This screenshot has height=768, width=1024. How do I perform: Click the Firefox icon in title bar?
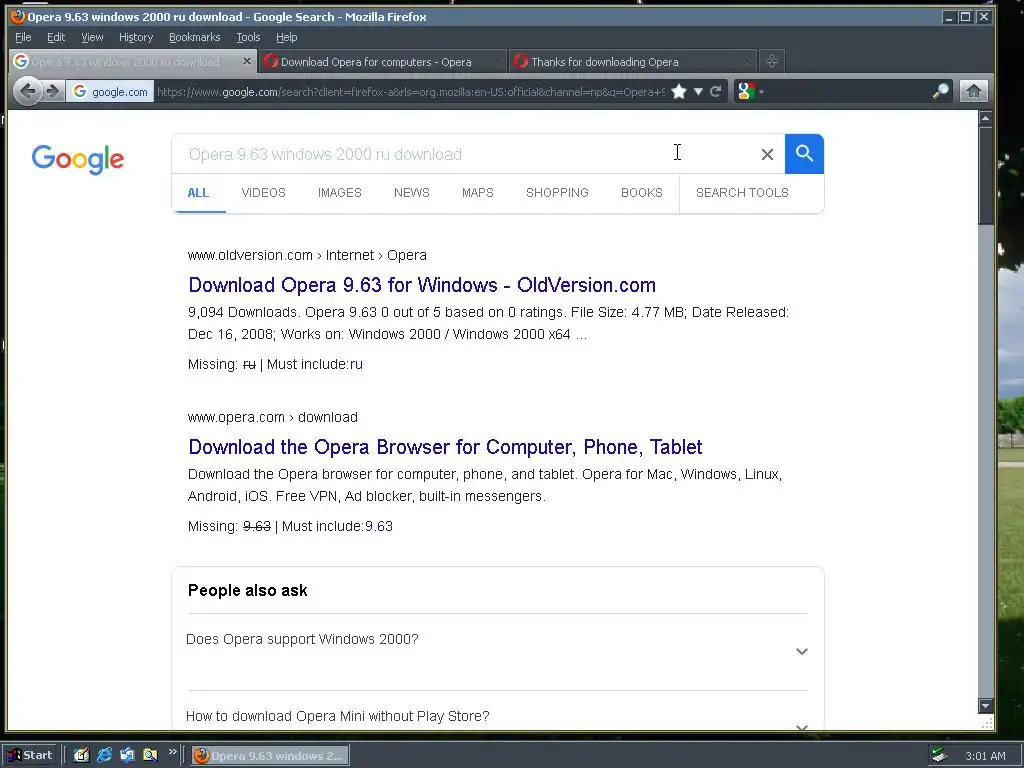[18, 16]
